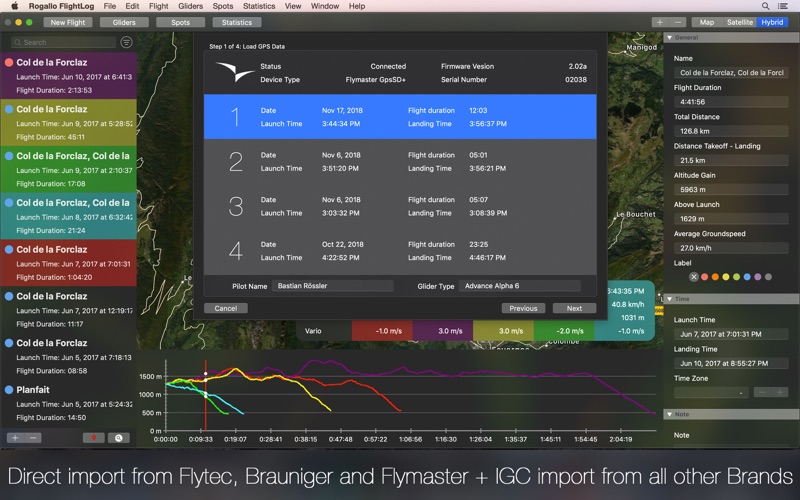
Task: Click the Statistics toolbar button
Action: [x=237, y=22]
